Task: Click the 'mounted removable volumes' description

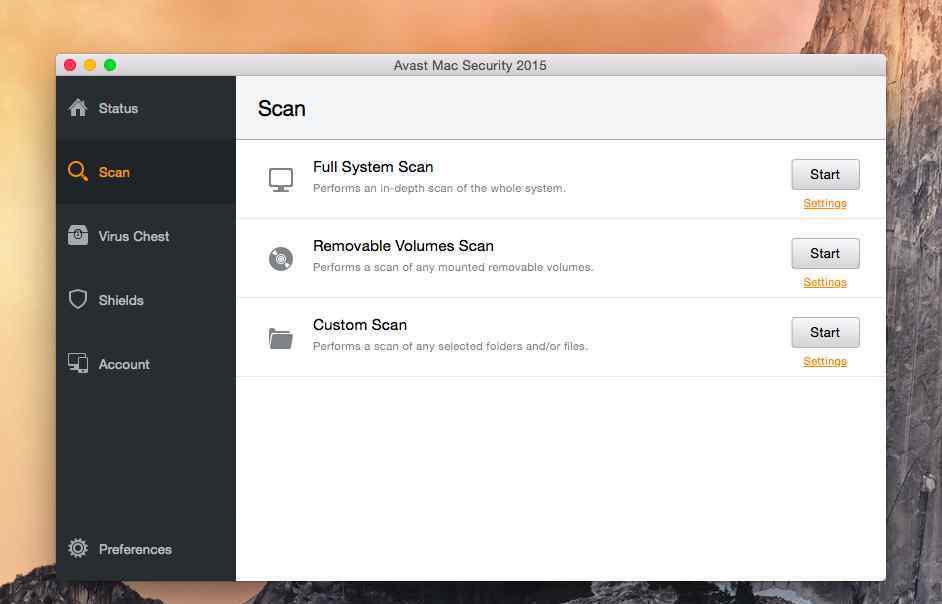Action: click(x=453, y=267)
